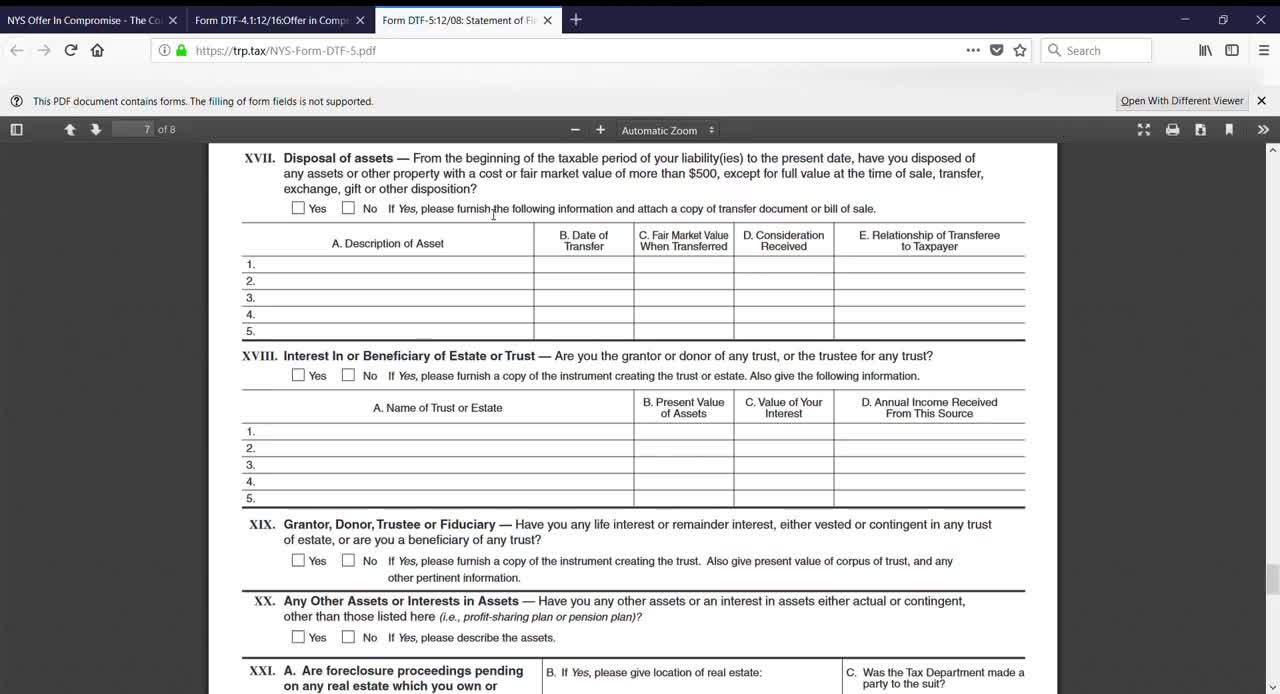Viewport: 1280px width, 694px height.
Task: Click row 1 under Description of Asset
Action: pos(388,264)
